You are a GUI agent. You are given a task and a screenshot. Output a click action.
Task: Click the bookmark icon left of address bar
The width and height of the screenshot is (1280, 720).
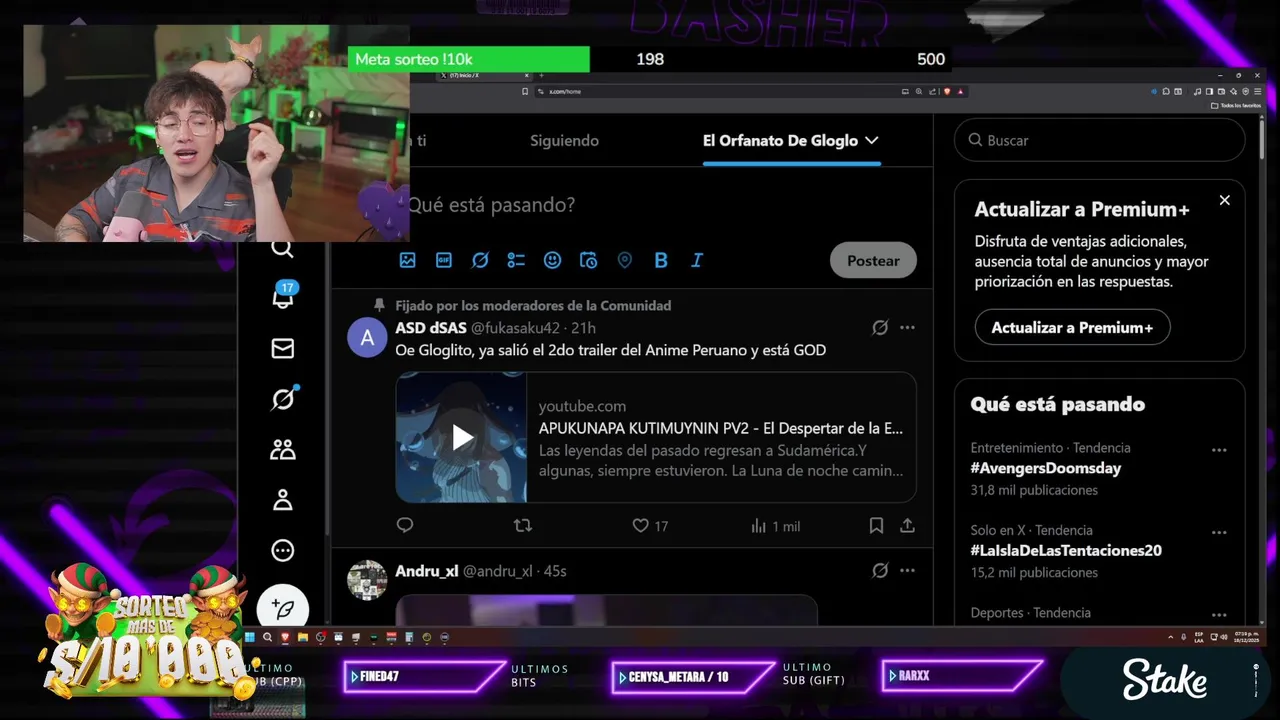pyautogui.click(x=525, y=91)
